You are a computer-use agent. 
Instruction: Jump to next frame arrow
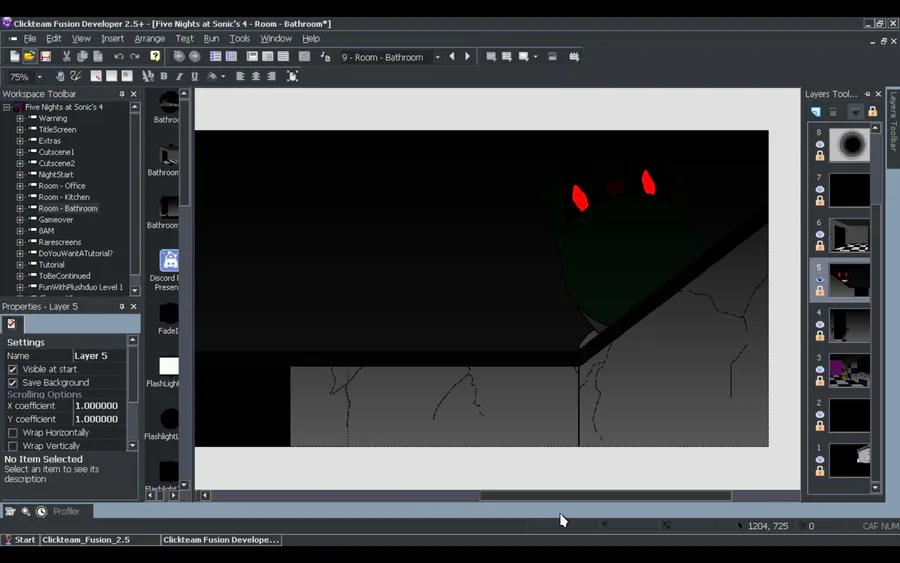coord(467,56)
